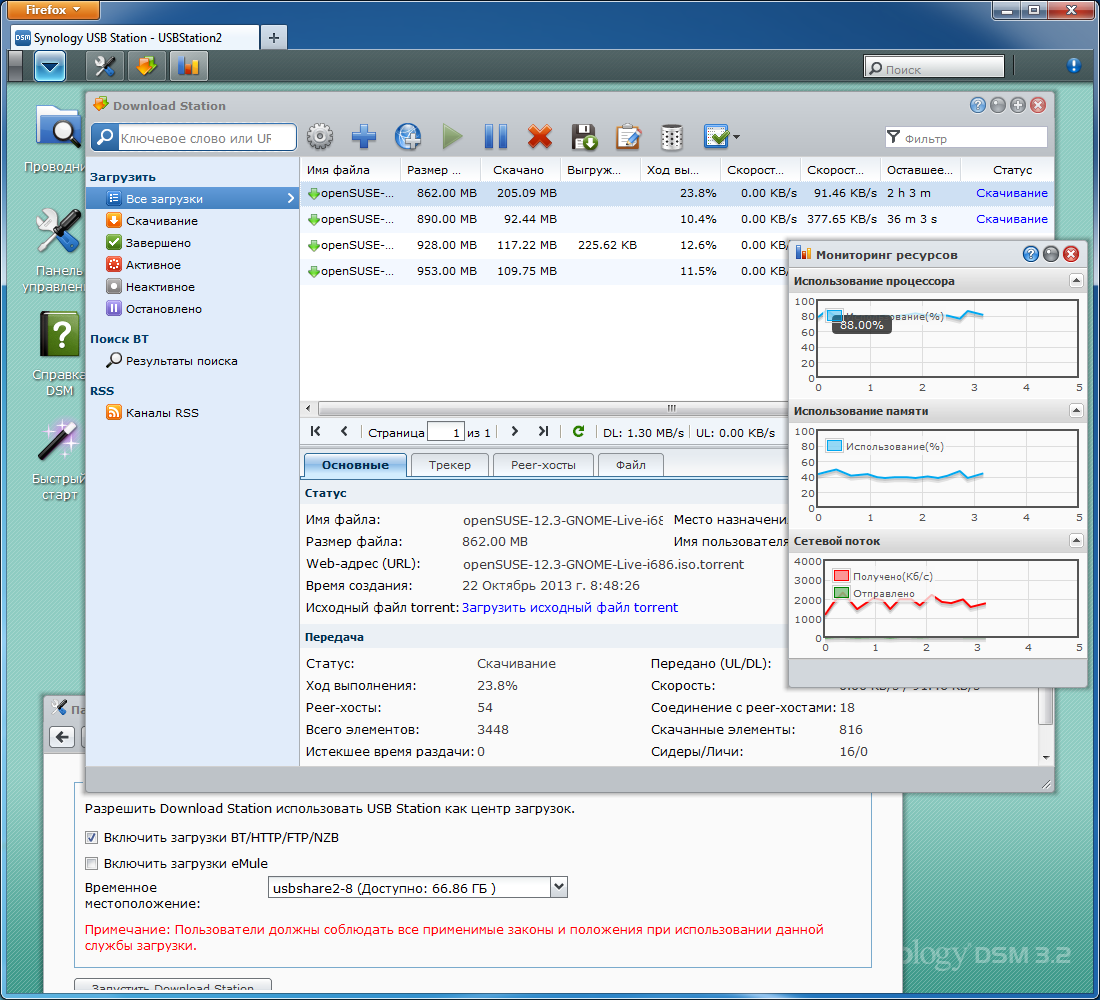The height and width of the screenshot is (1000, 1100).
Task: Toggle enable BT/HTTP/FTP/NZB downloads checkbox
Action: click(x=91, y=837)
